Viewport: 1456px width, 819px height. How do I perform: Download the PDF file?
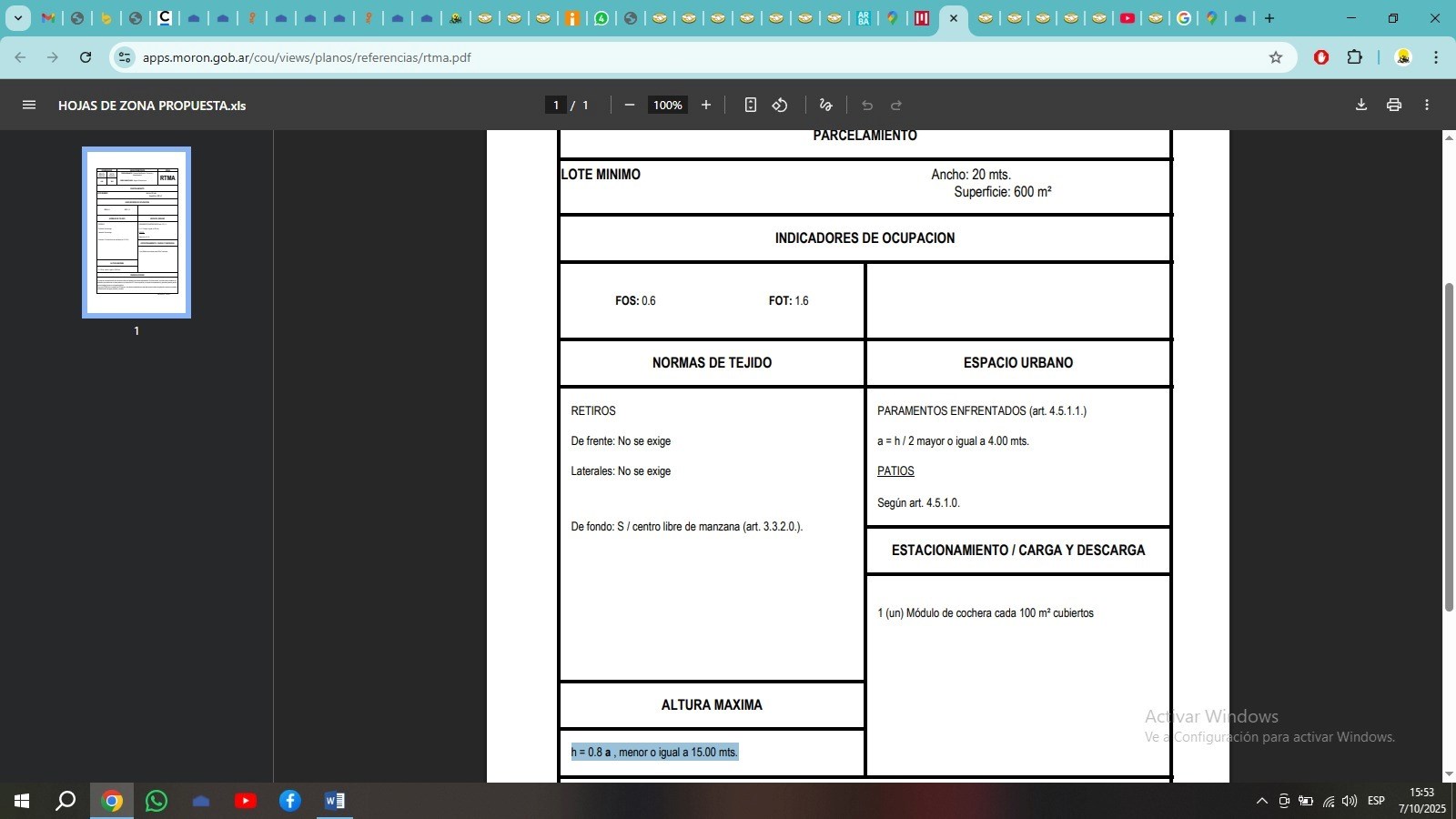(x=1361, y=105)
